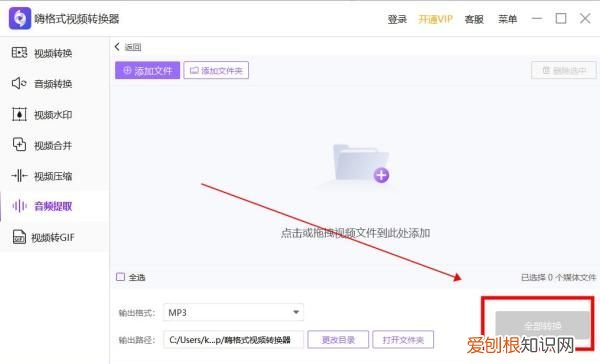Close the converter window

585,18
